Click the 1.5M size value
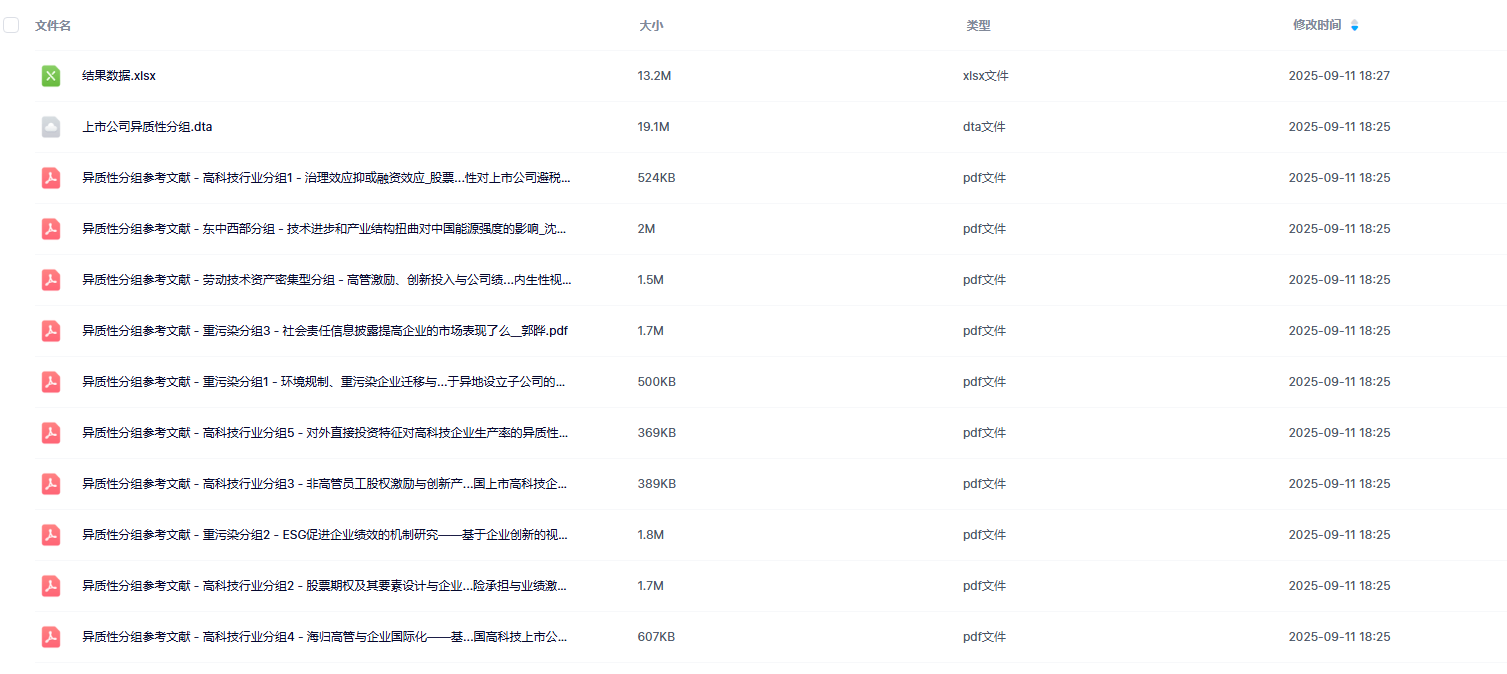 click(x=650, y=280)
